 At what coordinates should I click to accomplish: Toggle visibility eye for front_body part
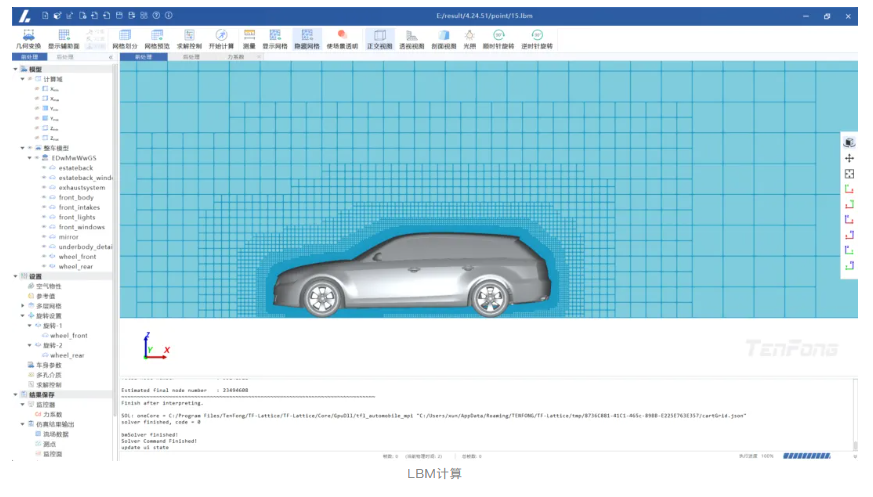point(46,198)
